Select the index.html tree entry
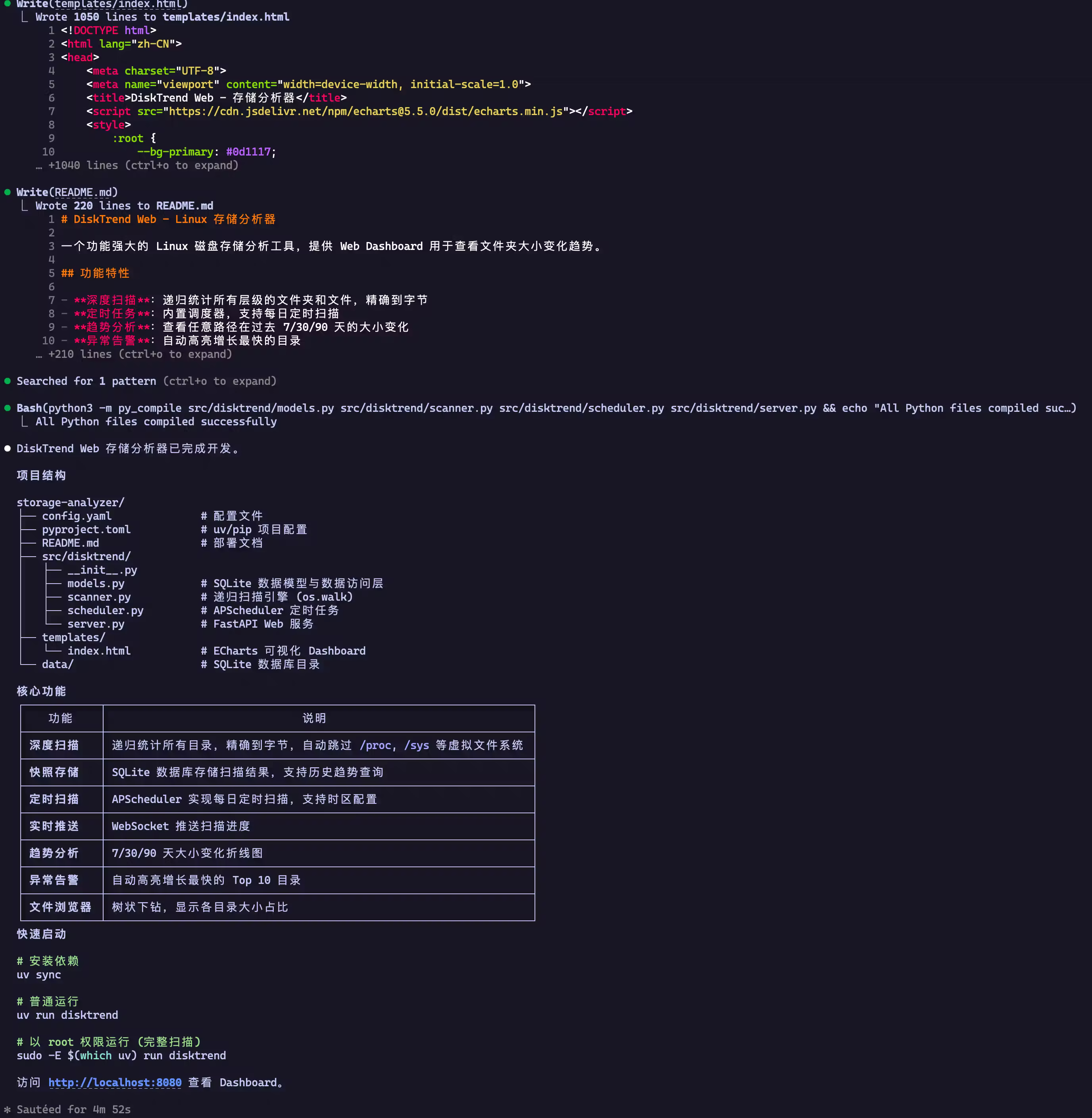 (x=99, y=651)
